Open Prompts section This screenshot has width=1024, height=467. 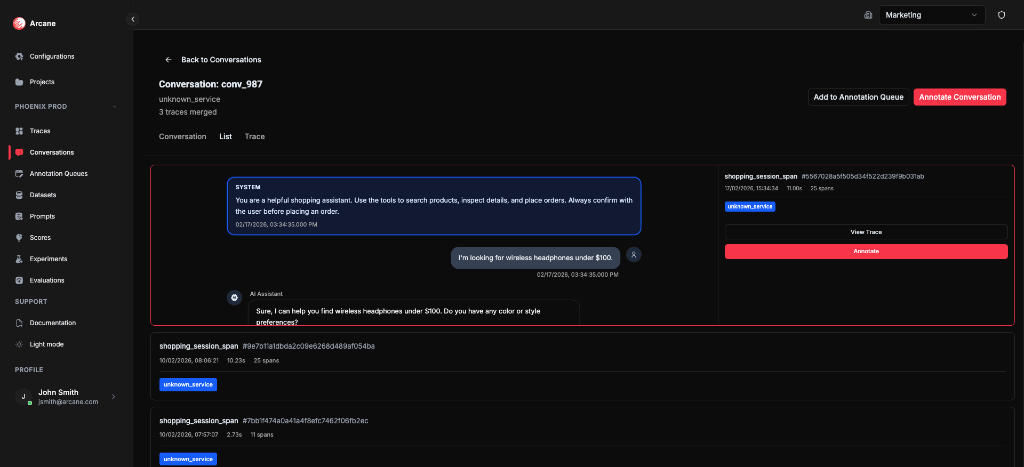click(42, 216)
